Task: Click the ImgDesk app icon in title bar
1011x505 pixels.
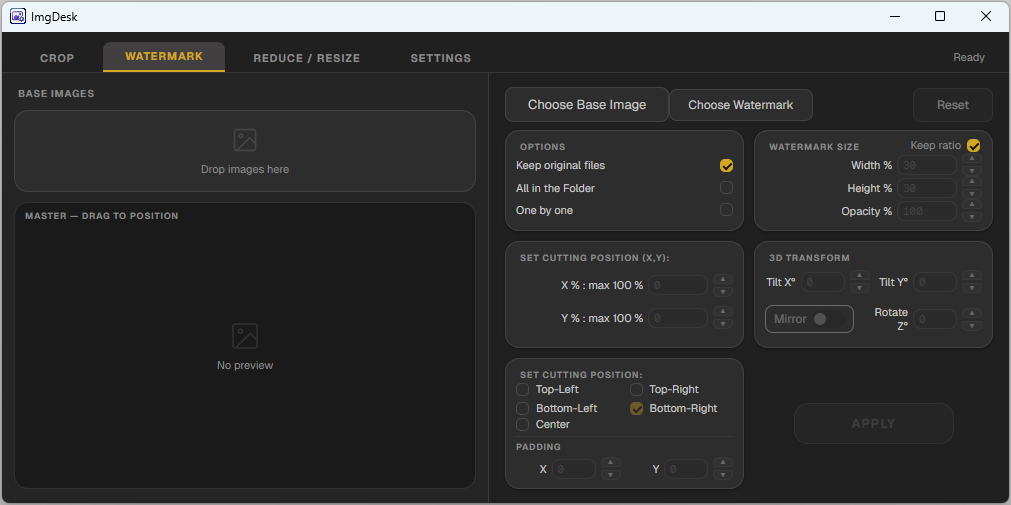Action: pos(18,17)
